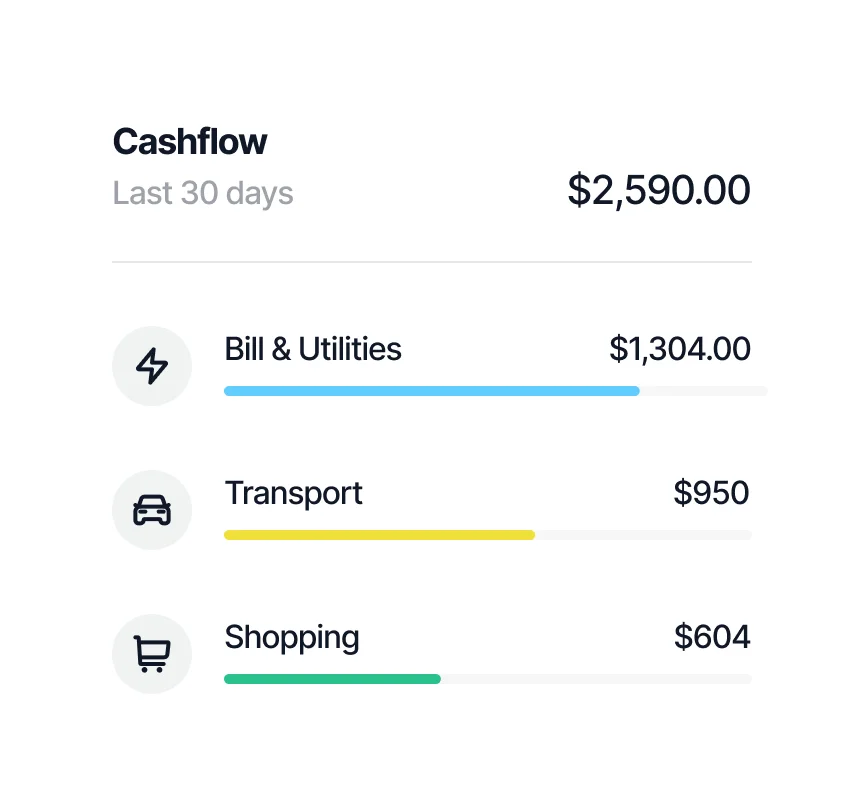Open the Last 30 days period selector
Image resolution: width=864 pixels, height=812 pixels.
point(203,193)
